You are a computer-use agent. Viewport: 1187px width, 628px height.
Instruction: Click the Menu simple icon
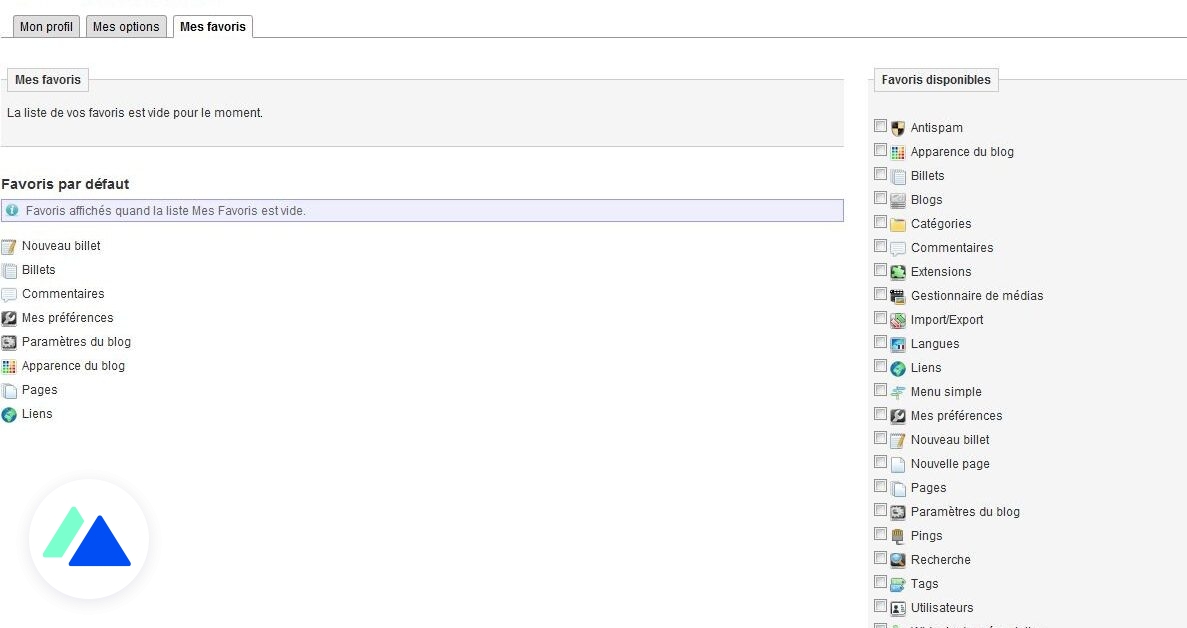coord(898,391)
